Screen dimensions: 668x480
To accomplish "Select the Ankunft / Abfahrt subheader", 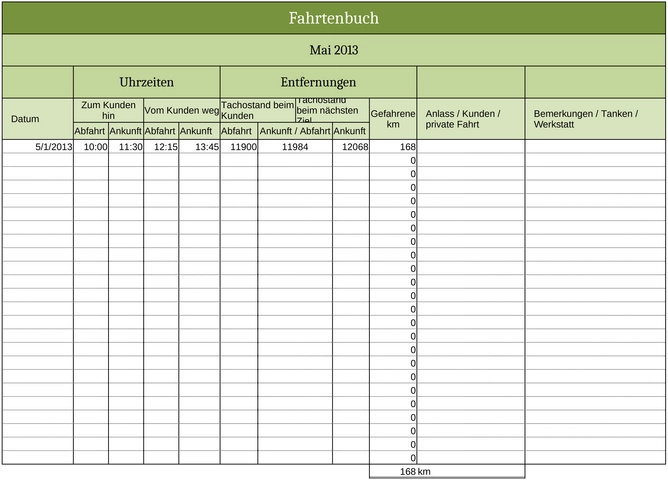I will pos(295,131).
